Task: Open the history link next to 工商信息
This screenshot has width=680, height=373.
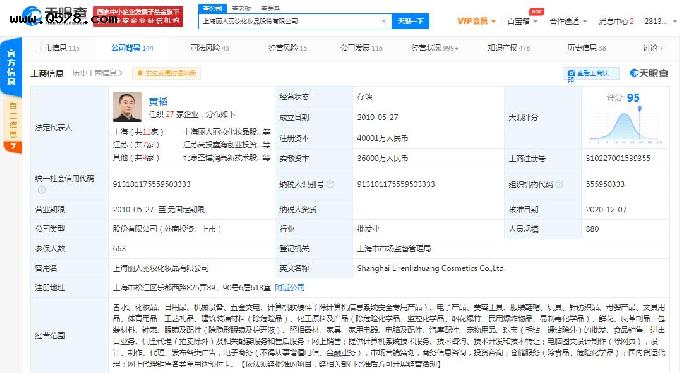Action: click(97, 73)
